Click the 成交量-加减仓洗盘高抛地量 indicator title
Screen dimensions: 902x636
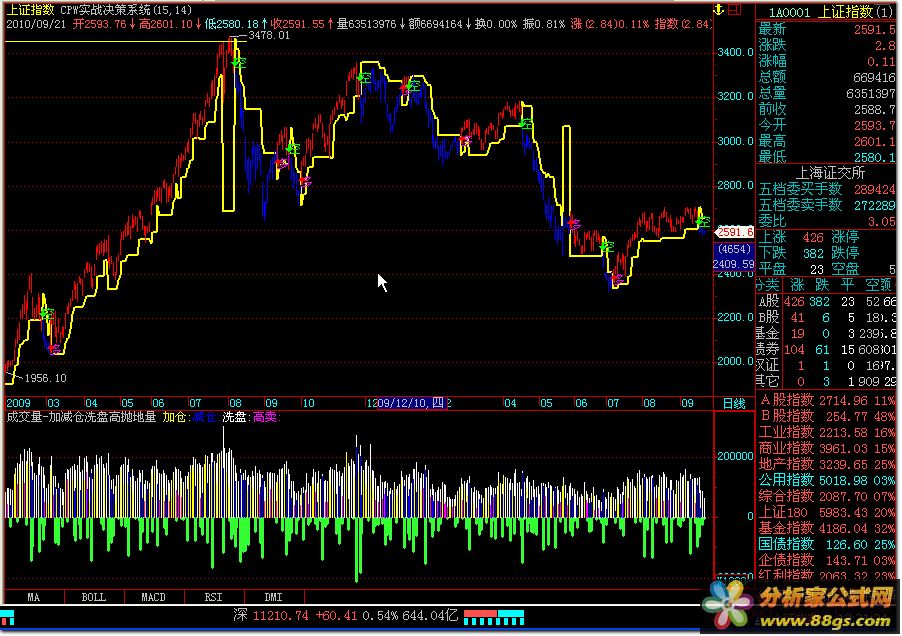click(81, 417)
